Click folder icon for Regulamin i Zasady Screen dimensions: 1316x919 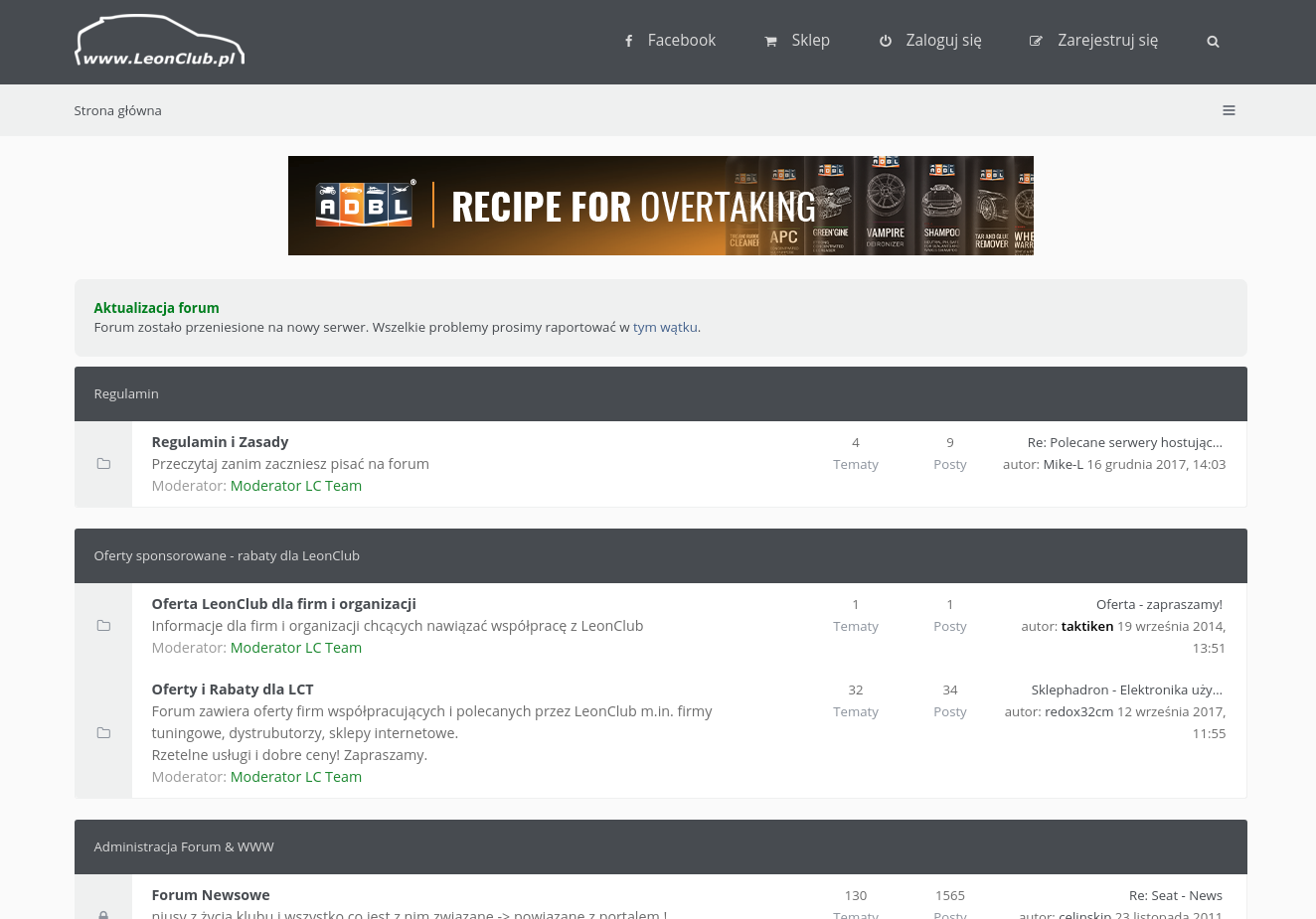pos(103,464)
